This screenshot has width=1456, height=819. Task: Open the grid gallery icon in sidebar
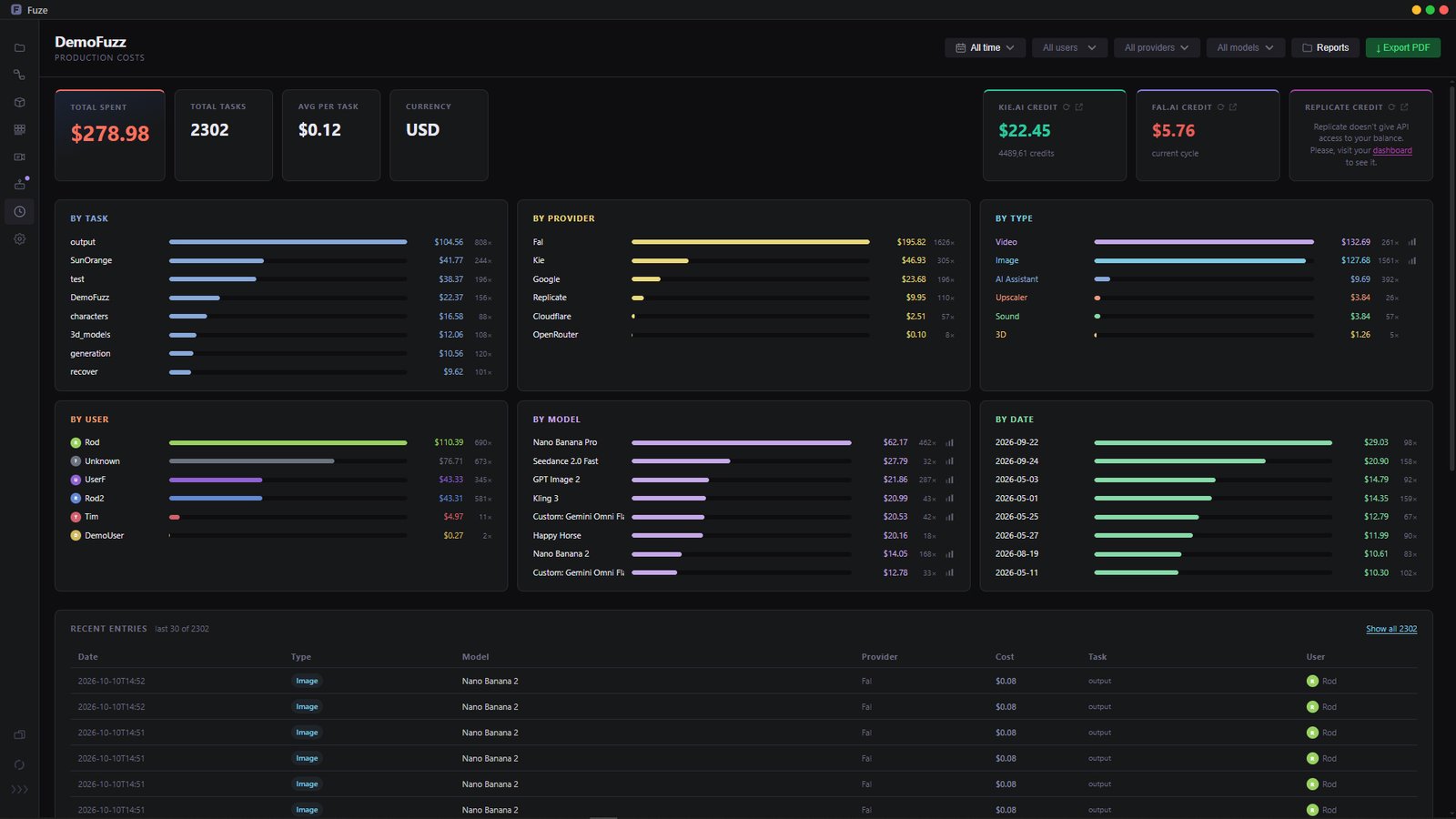tap(19, 129)
